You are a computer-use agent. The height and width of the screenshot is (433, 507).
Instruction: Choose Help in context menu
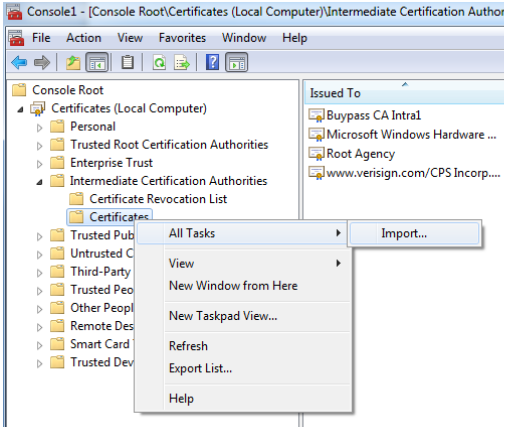(x=243, y=398)
